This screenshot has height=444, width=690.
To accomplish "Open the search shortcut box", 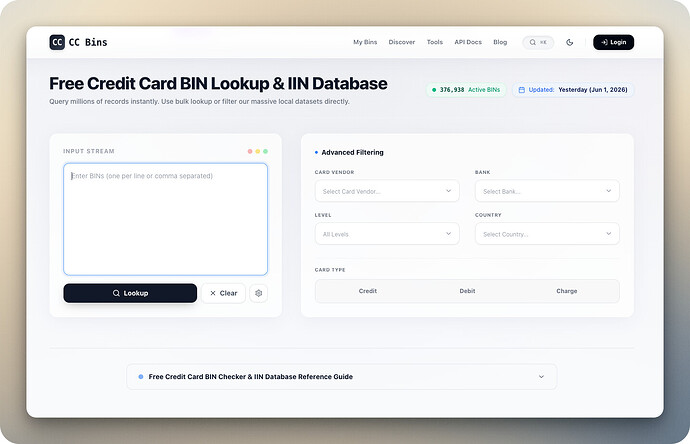I will point(538,42).
